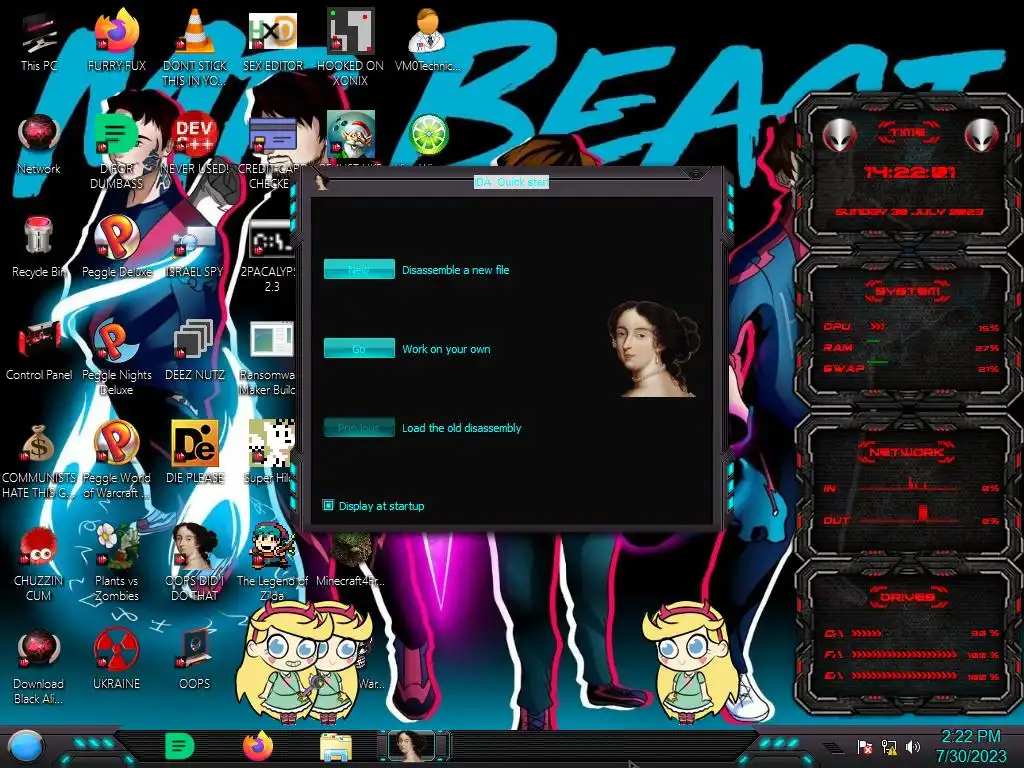1024x768 pixels.
Task: Click the Go button to work on your own
Action: tap(359, 348)
